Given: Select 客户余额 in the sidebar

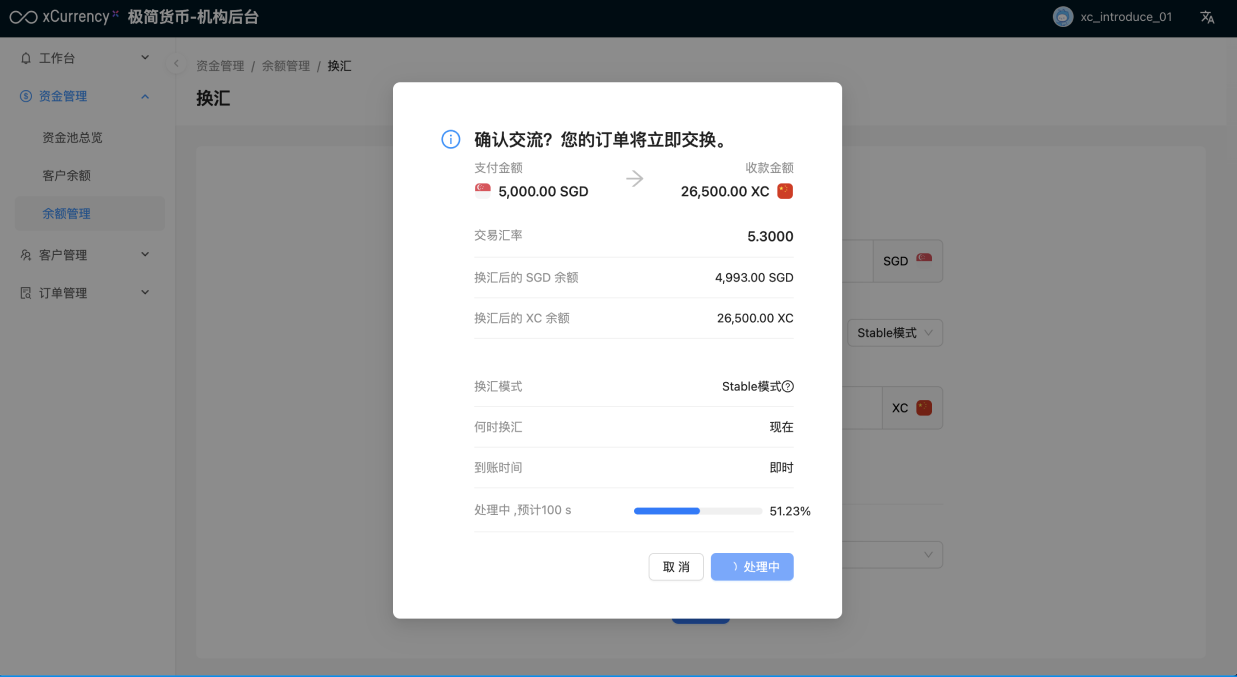Looking at the screenshot, I should tap(66, 175).
